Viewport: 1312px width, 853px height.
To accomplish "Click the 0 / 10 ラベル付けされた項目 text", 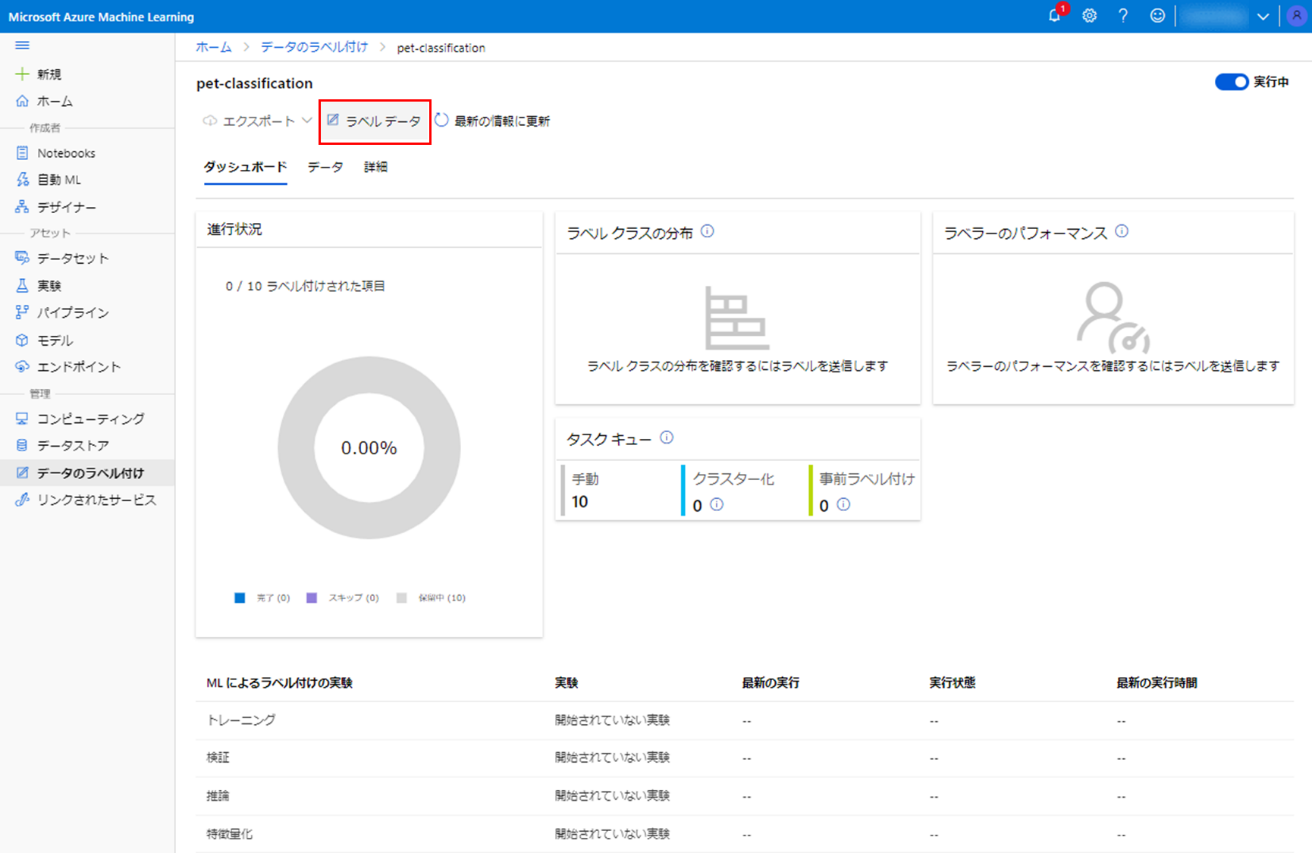I will point(305,286).
